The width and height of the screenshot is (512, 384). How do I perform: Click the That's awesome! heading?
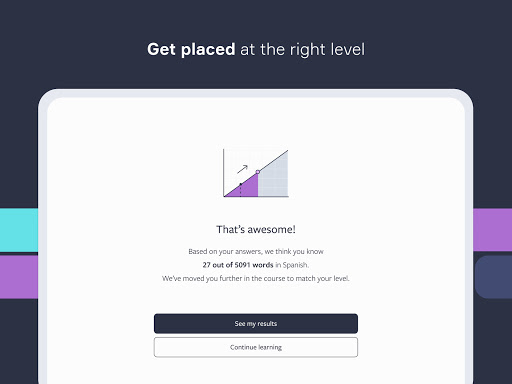256,229
